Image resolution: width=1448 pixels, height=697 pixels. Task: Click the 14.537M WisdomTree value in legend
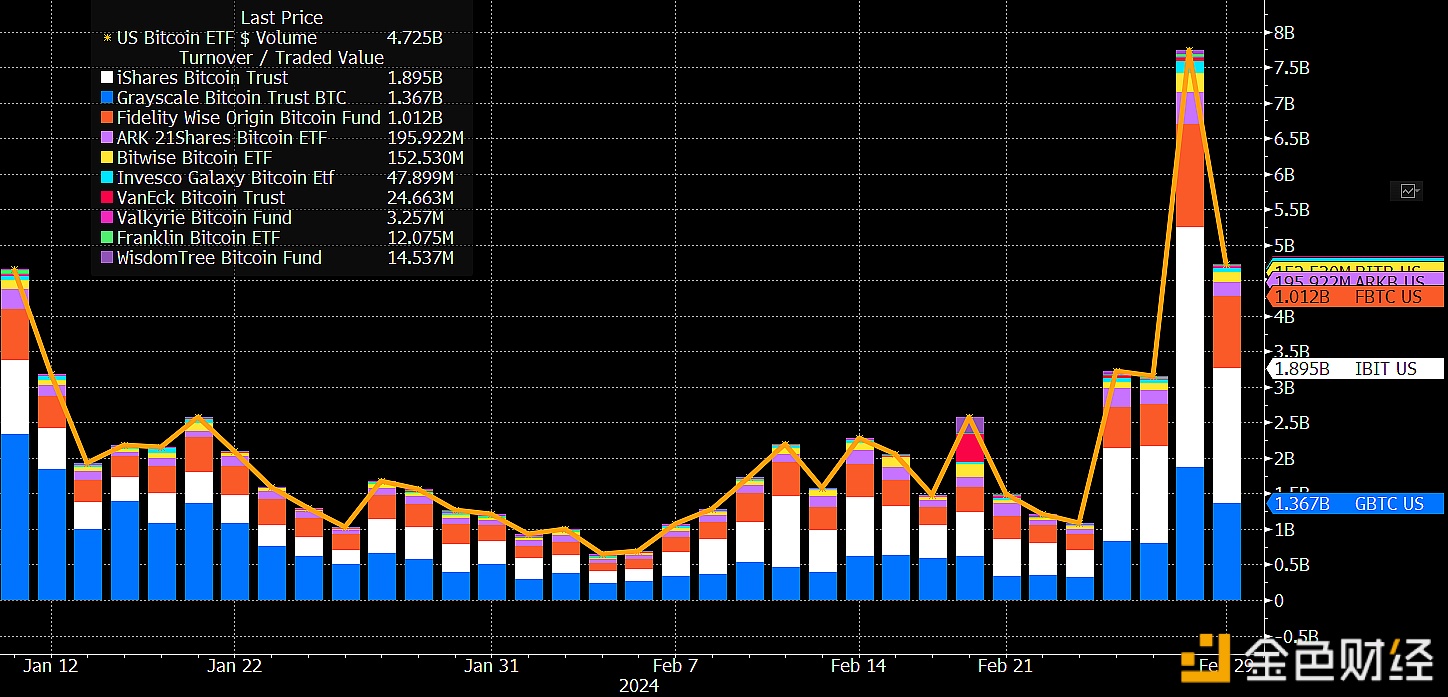click(x=420, y=258)
